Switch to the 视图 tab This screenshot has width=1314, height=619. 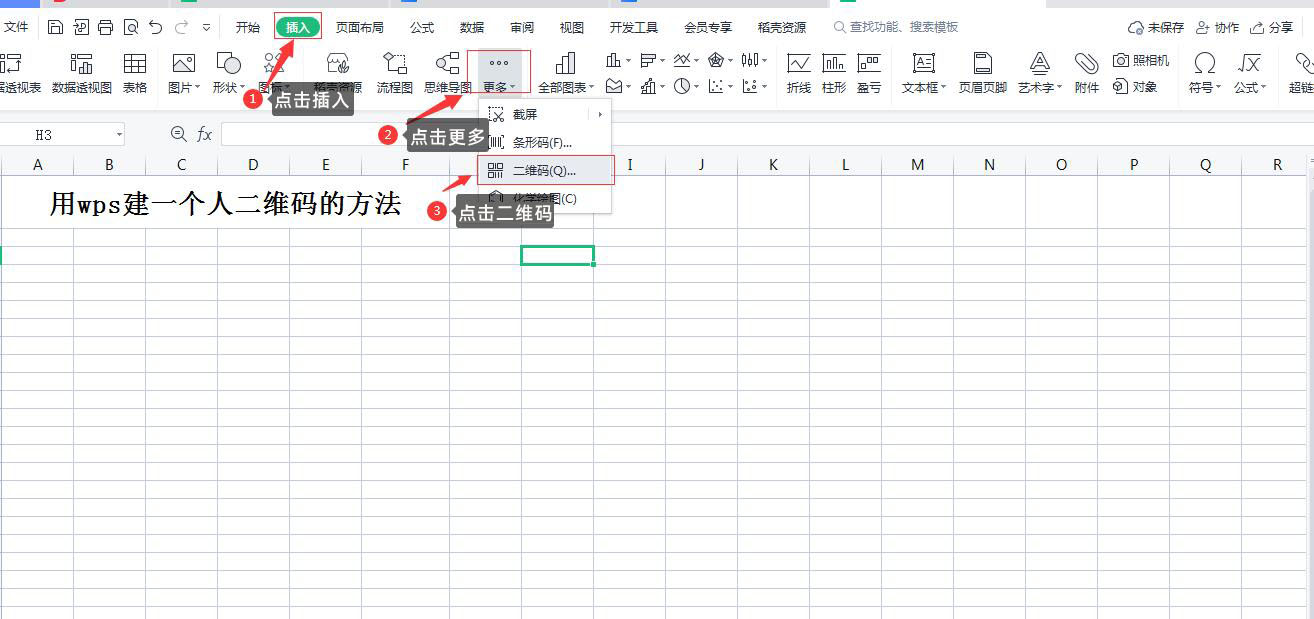572,27
